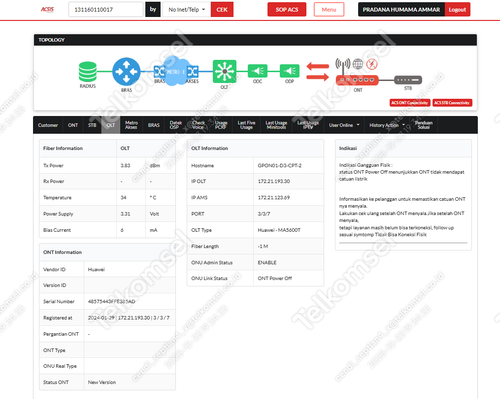The image size is (500, 399).
Task: Expand the User Online dropdown menu
Action: 344,125
